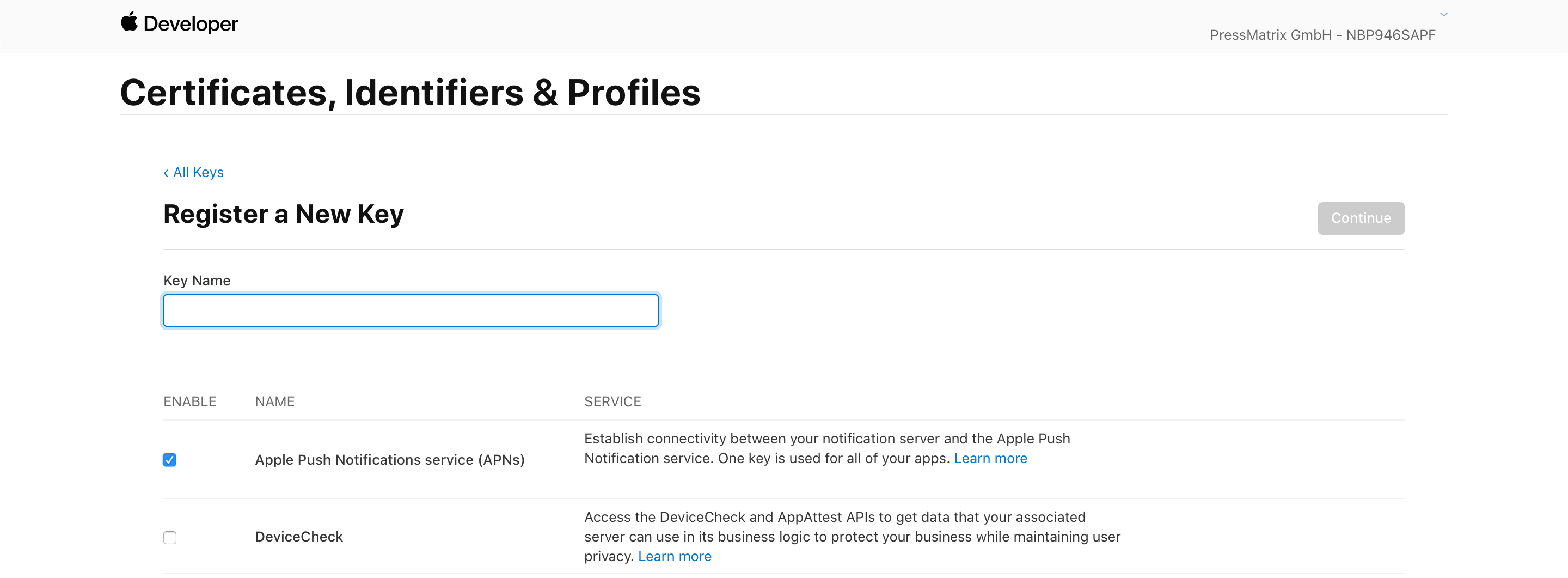
Task: Click the Certificates, Identifiers & Profiles heading
Action: 411,93
